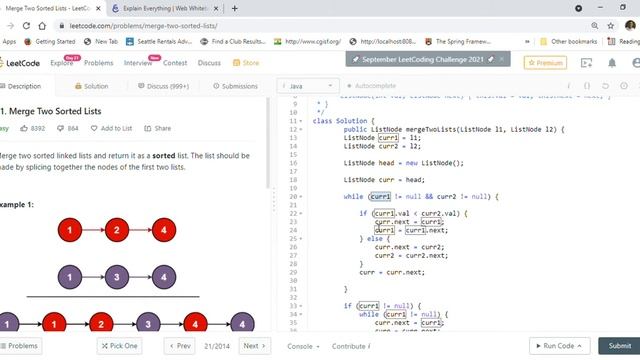Viewport: 640px width, 360px height.
Task: Open the LeetCode notifications bell
Action: pyautogui.click(x=611, y=63)
